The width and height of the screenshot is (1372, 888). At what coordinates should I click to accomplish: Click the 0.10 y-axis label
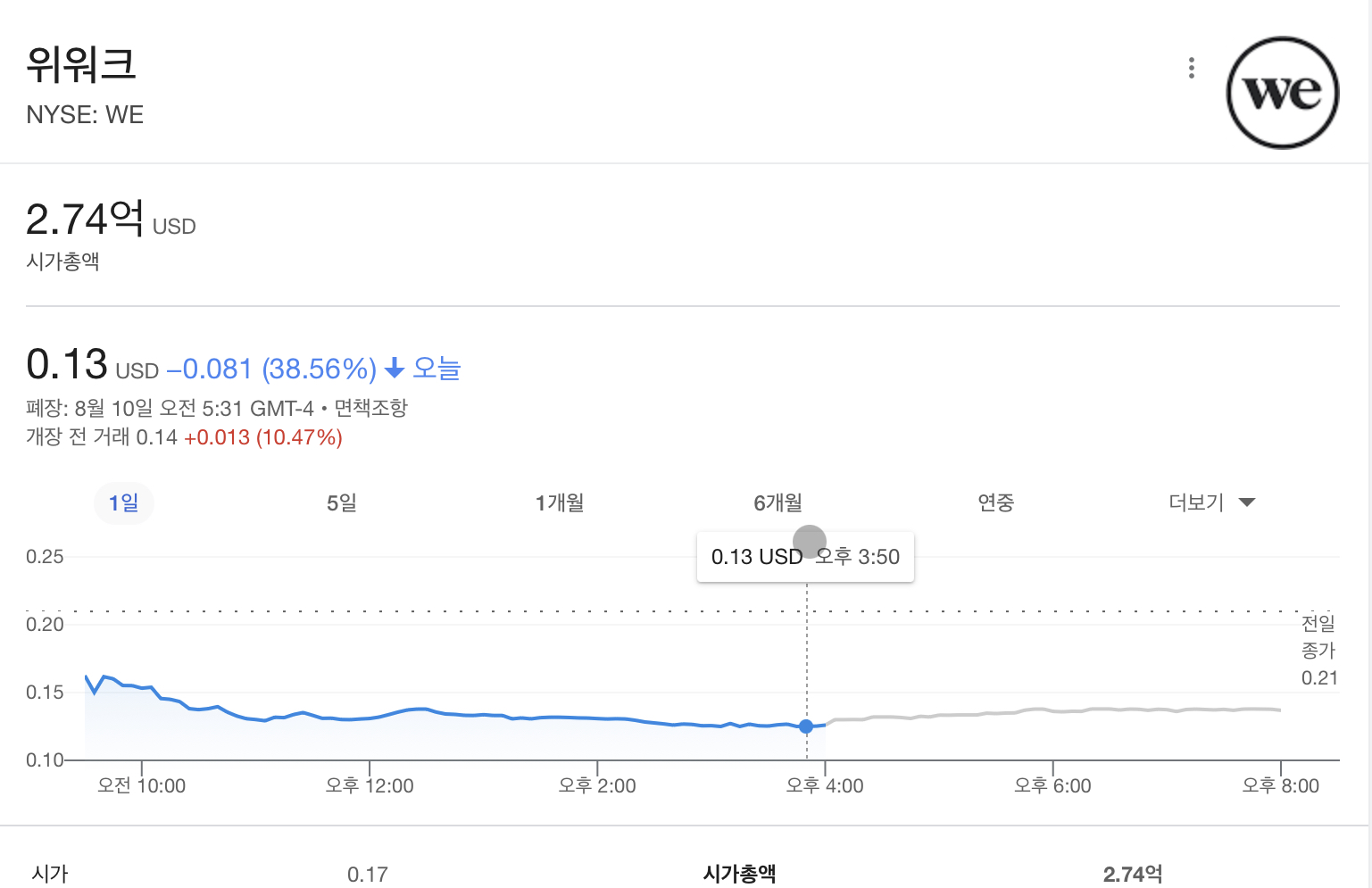45,760
